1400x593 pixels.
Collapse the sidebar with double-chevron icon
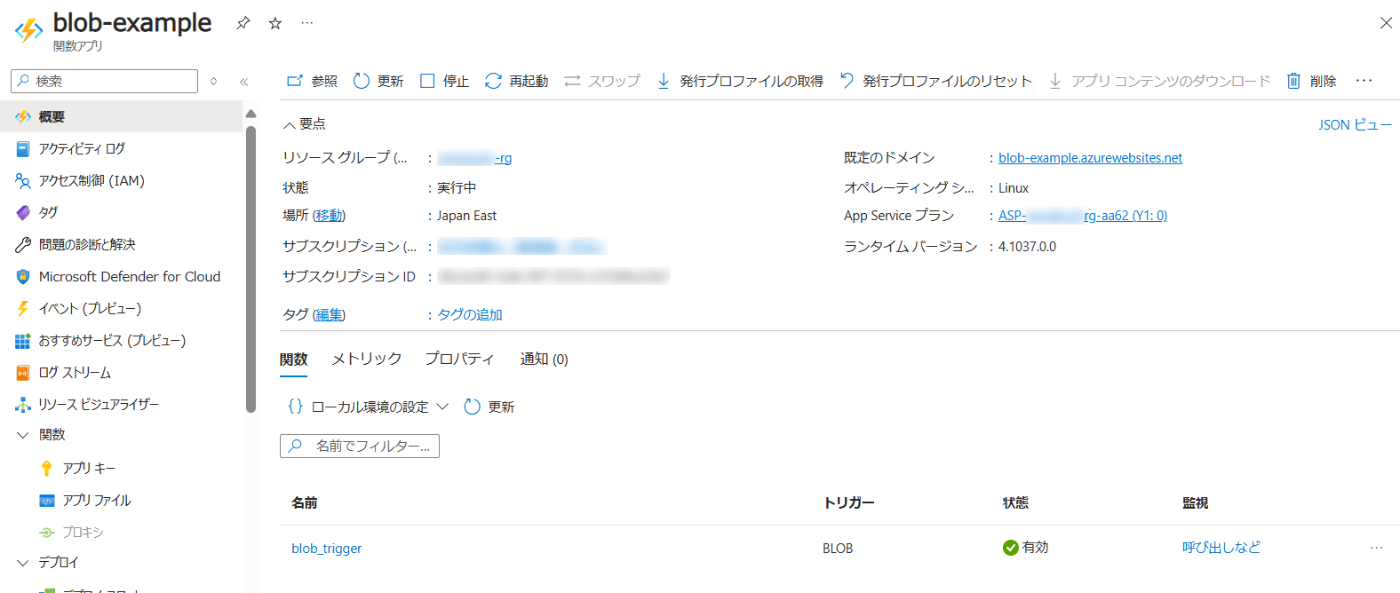tap(244, 81)
